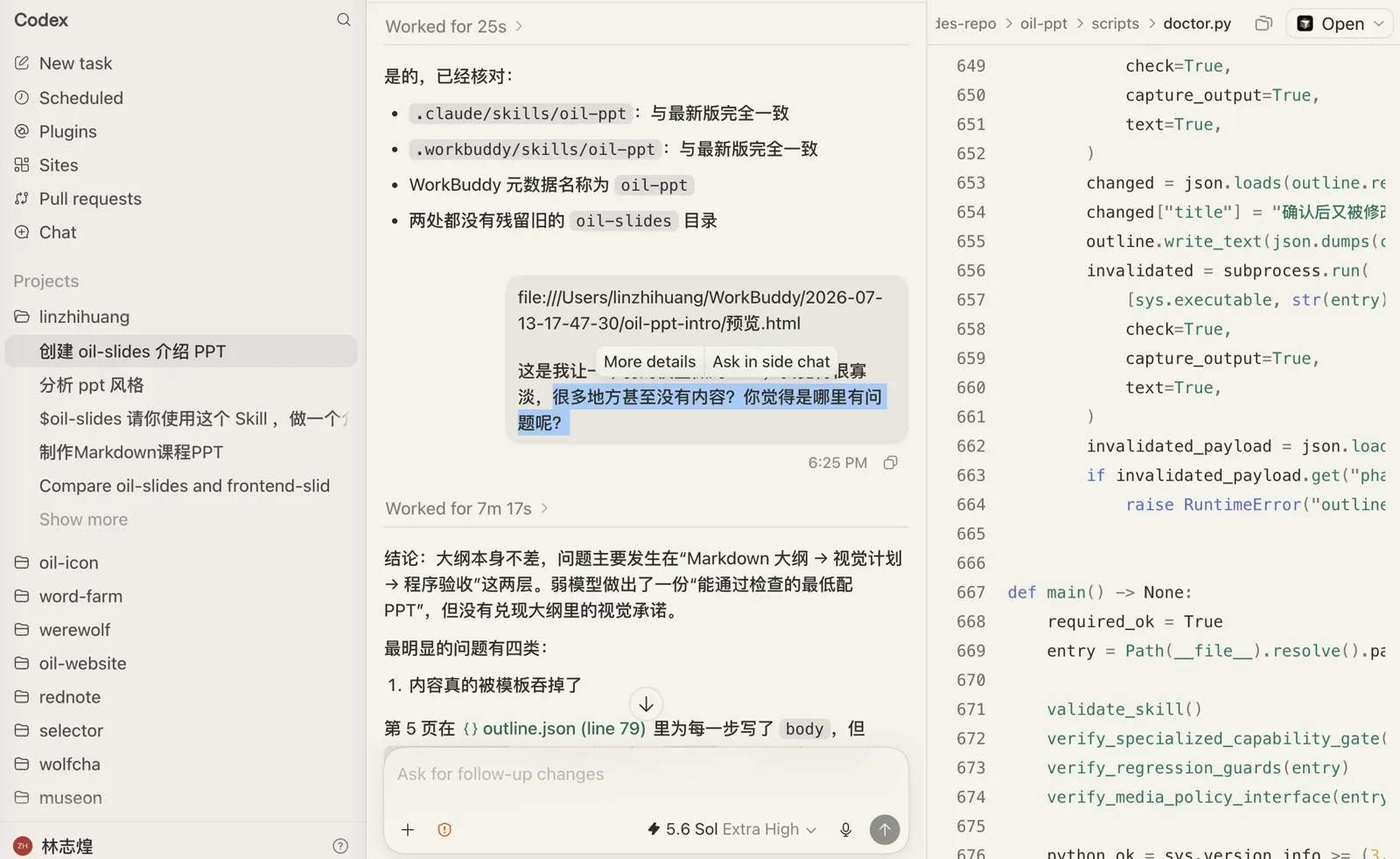Viewport: 1400px width, 859px height.
Task: Click Ask in side chat button
Action: click(771, 361)
